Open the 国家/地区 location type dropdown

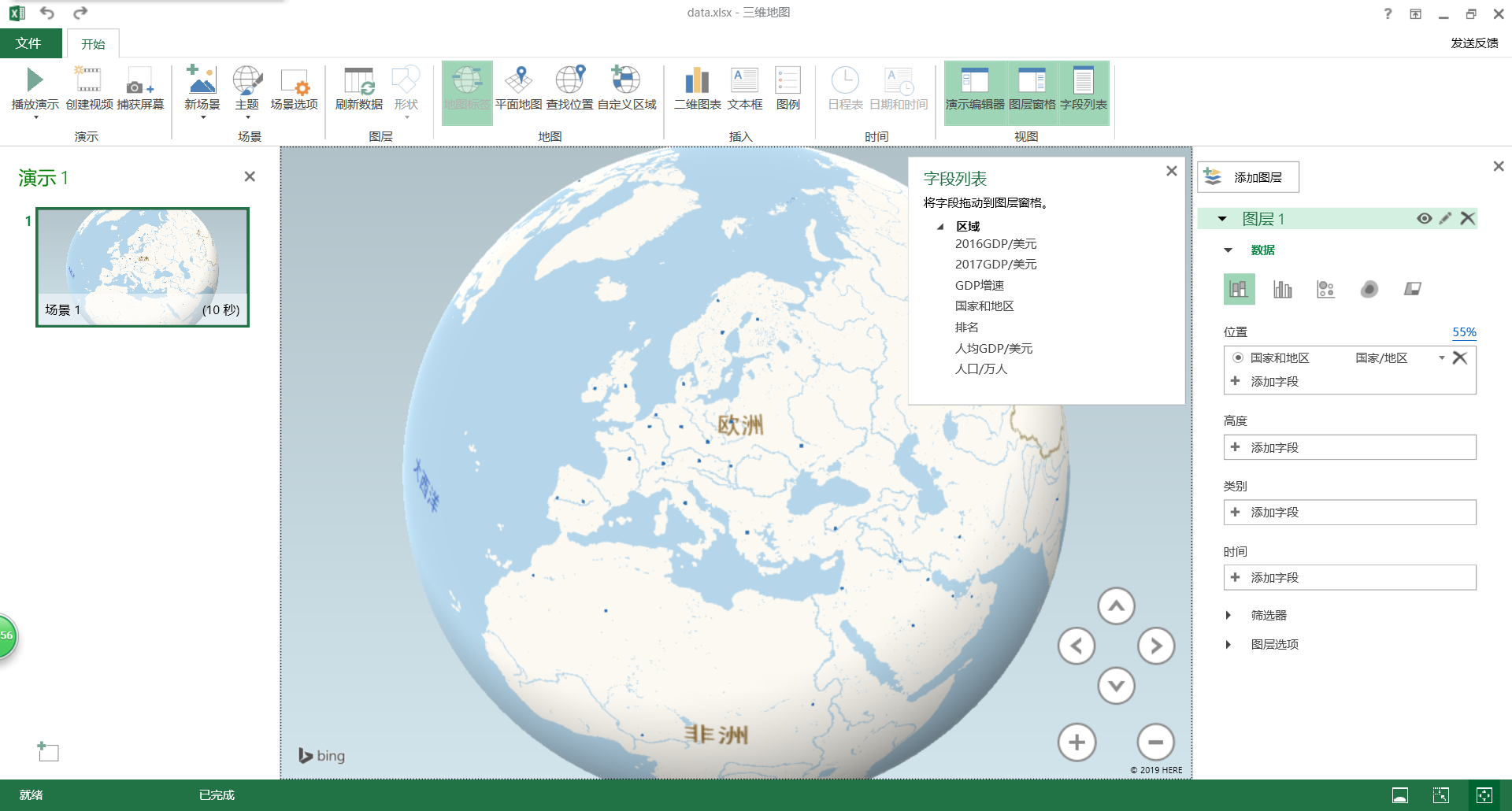coord(1441,357)
